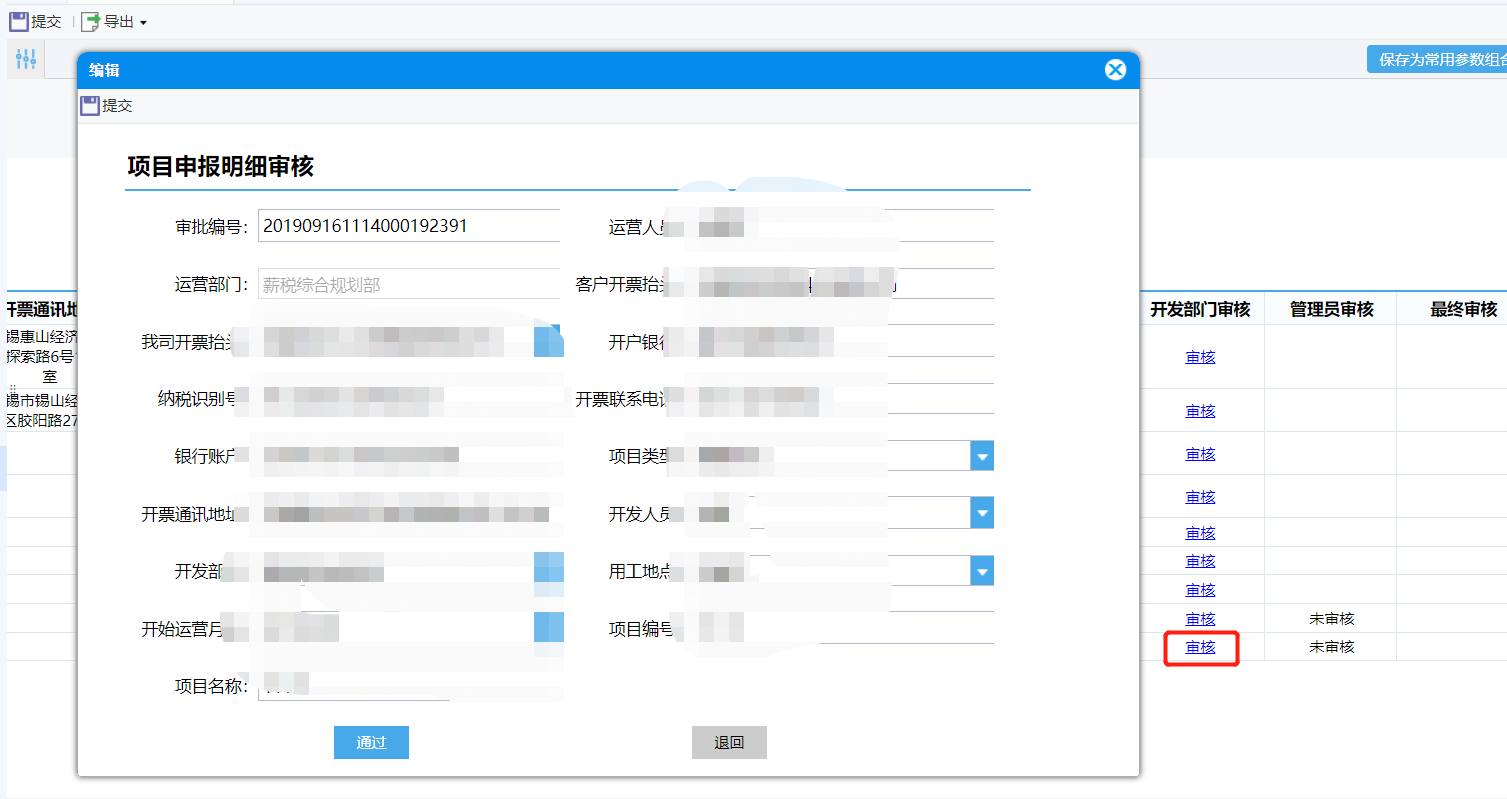Click the 退回 reject button

(729, 742)
